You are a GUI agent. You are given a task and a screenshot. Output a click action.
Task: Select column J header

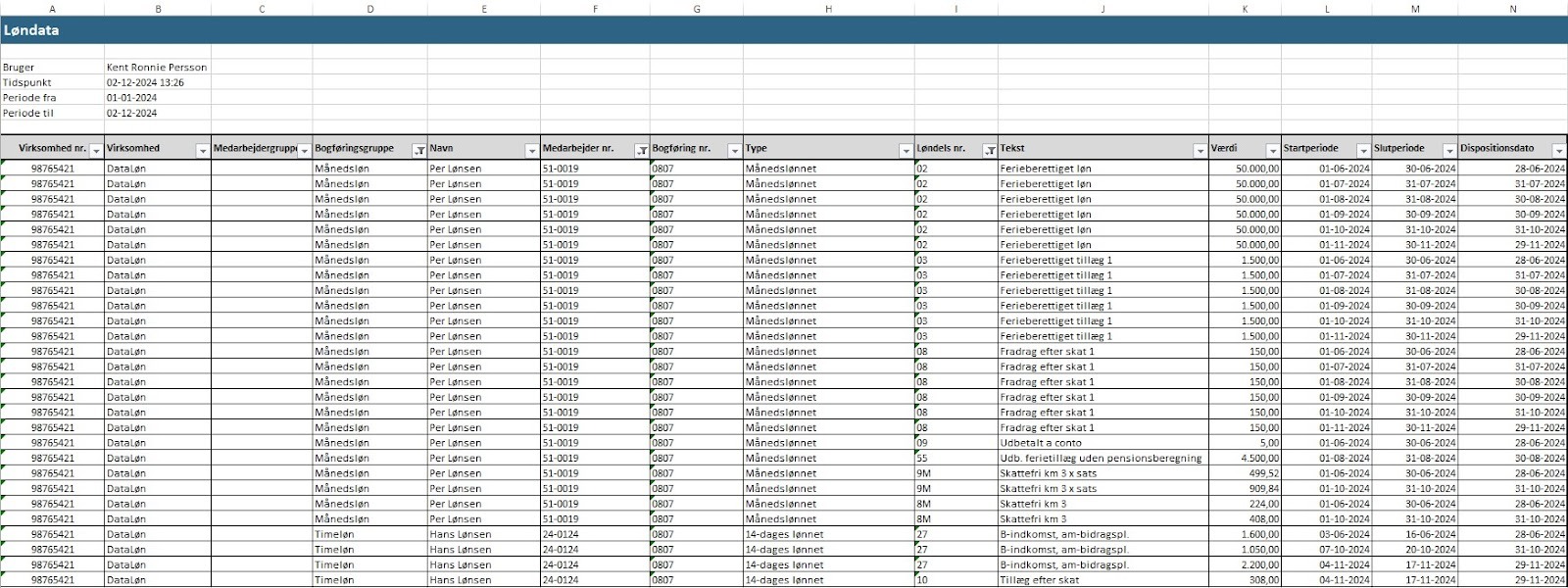pyautogui.click(x=1102, y=9)
